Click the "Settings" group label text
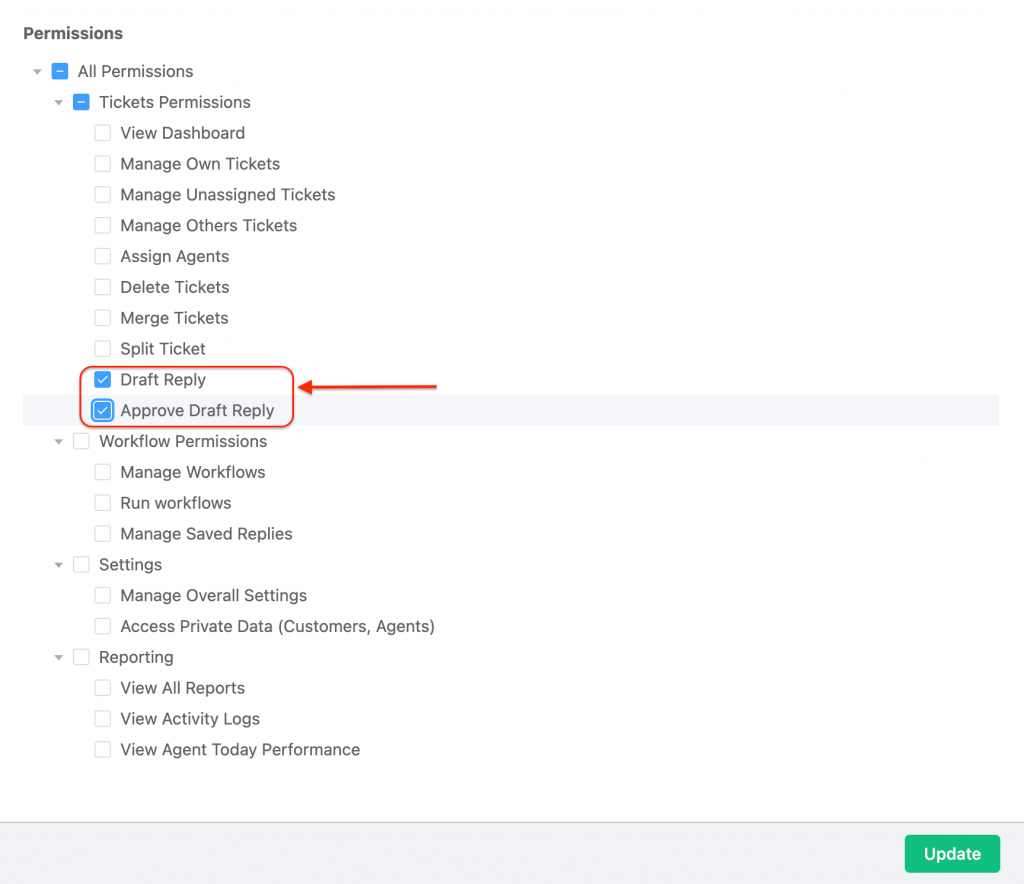The image size is (1024, 884). [x=131, y=565]
